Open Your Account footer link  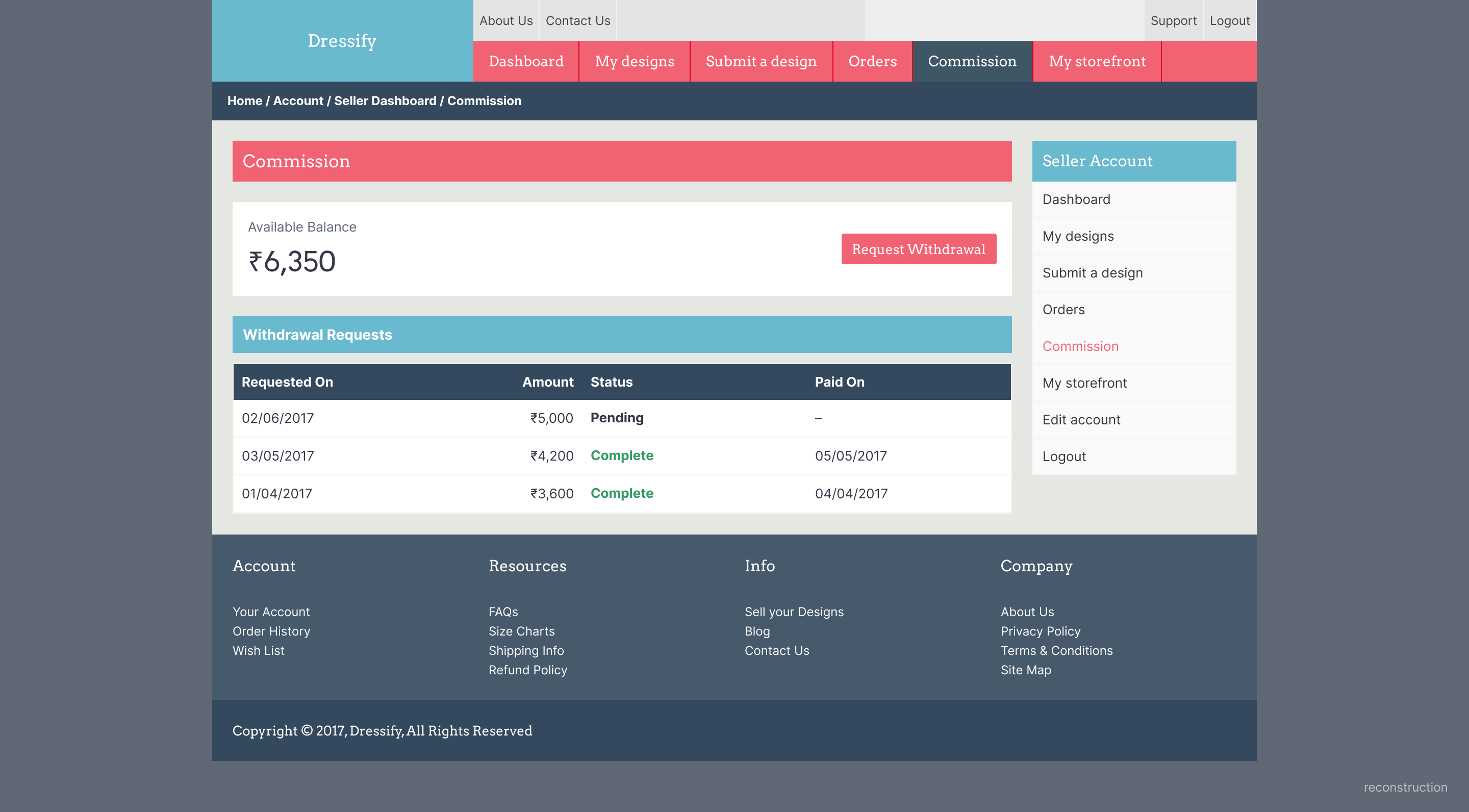coord(271,612)
